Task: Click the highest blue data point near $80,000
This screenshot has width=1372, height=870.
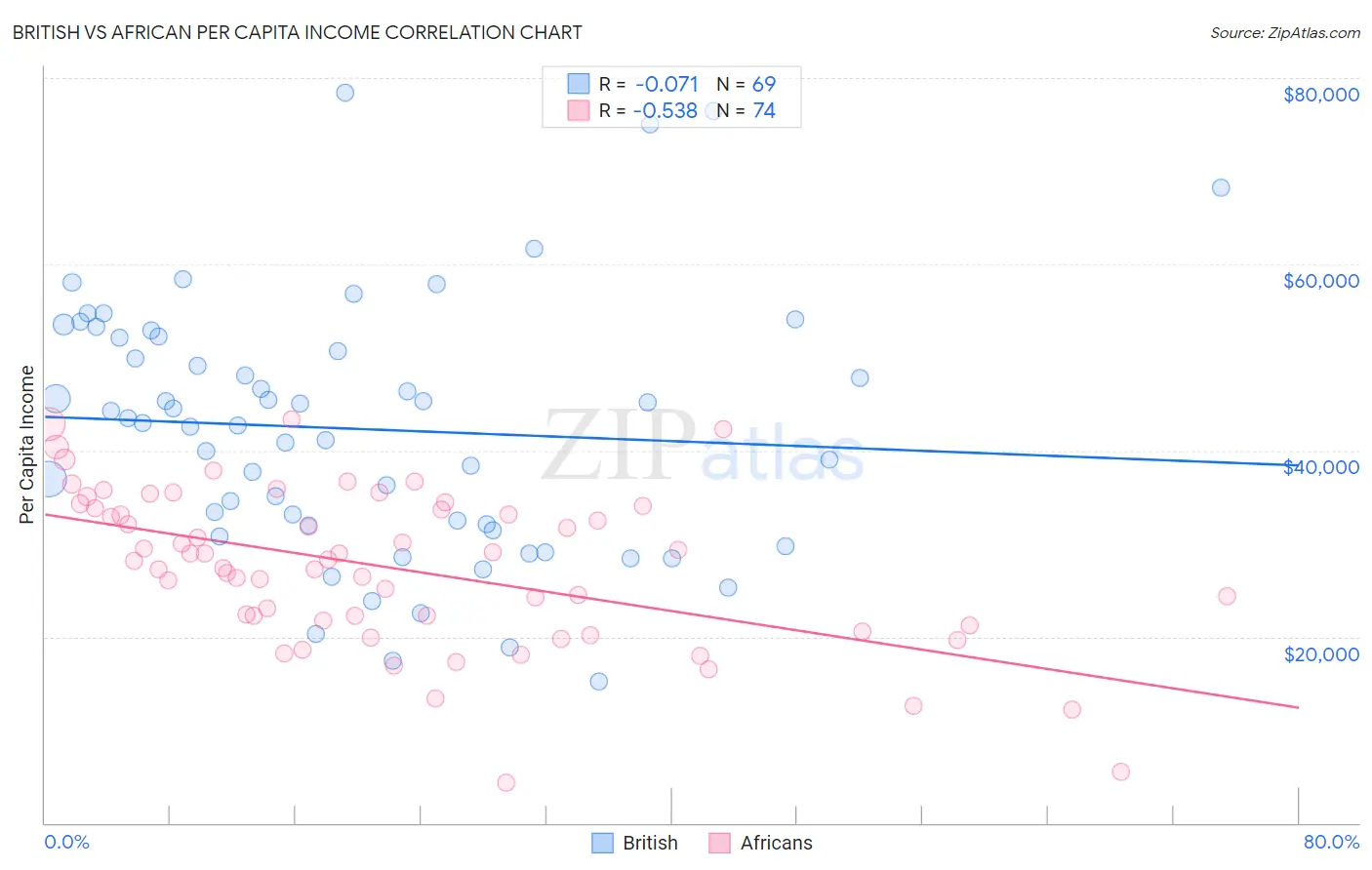Action: click(x=344, y=93)
